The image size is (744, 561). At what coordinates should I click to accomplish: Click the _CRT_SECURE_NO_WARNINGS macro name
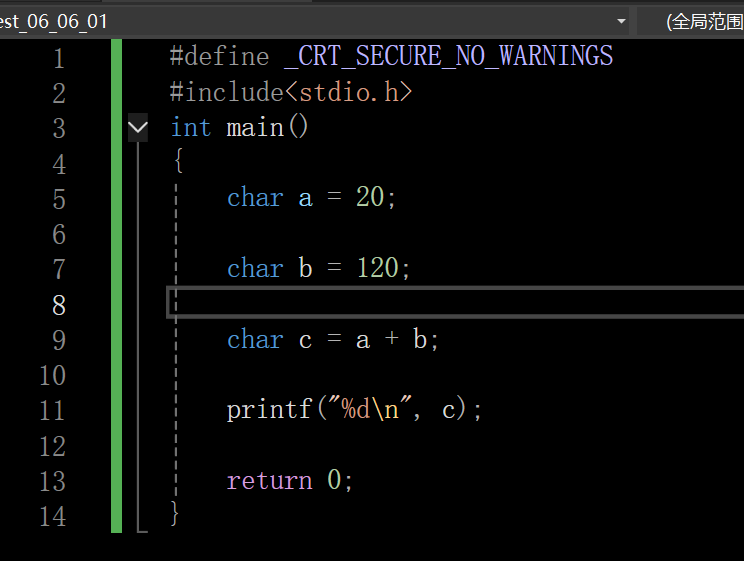coord(448,56)
